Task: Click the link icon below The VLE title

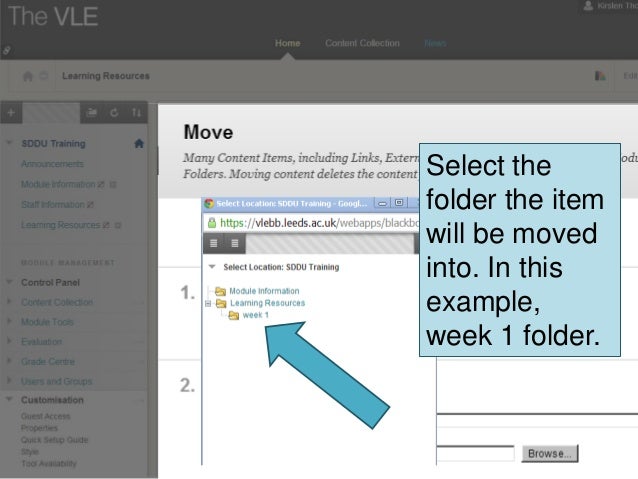Action: pyautogui.click(x=7, y=50)
